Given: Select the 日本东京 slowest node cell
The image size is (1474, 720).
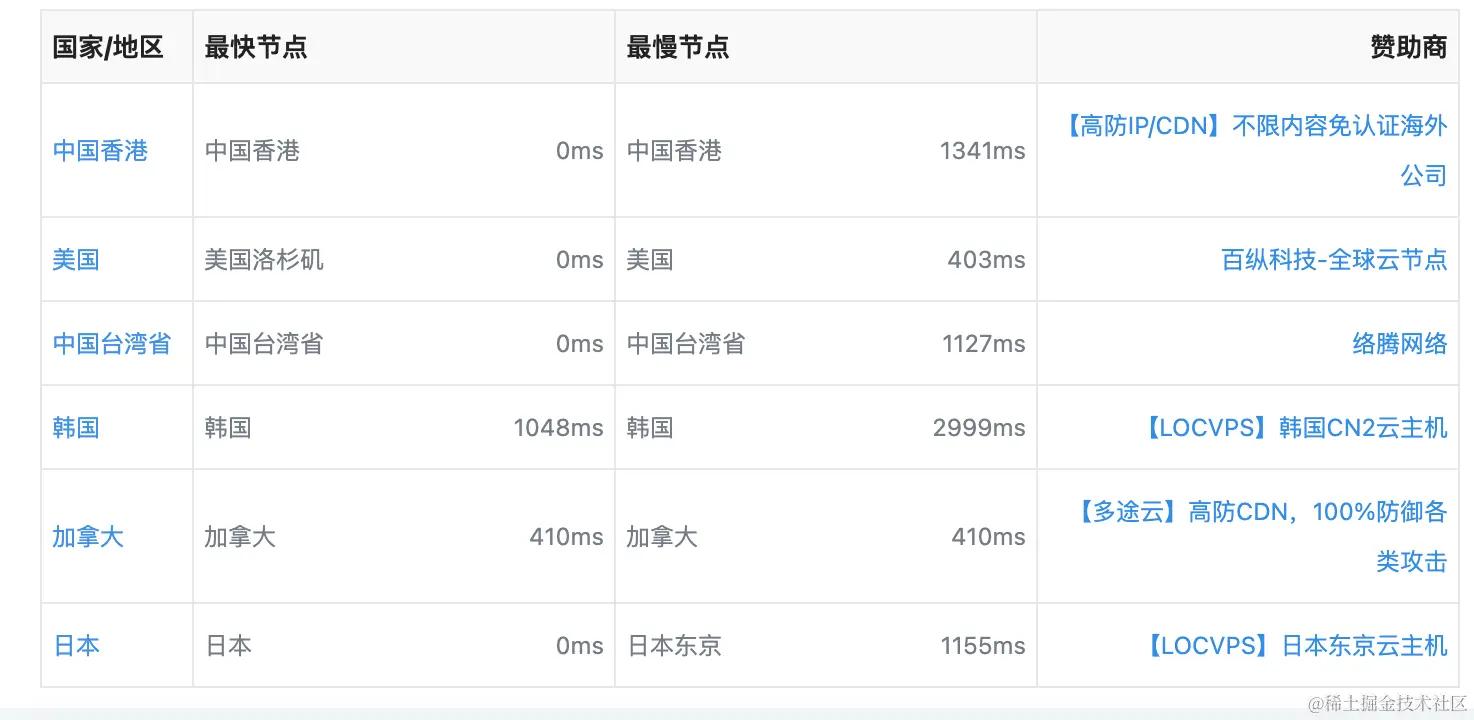Looking at the screenshot, I should [x=674, y=646].
